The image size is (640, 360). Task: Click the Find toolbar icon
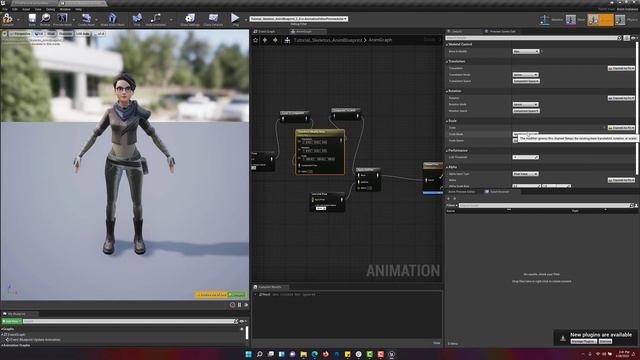(x=137, y=18)
